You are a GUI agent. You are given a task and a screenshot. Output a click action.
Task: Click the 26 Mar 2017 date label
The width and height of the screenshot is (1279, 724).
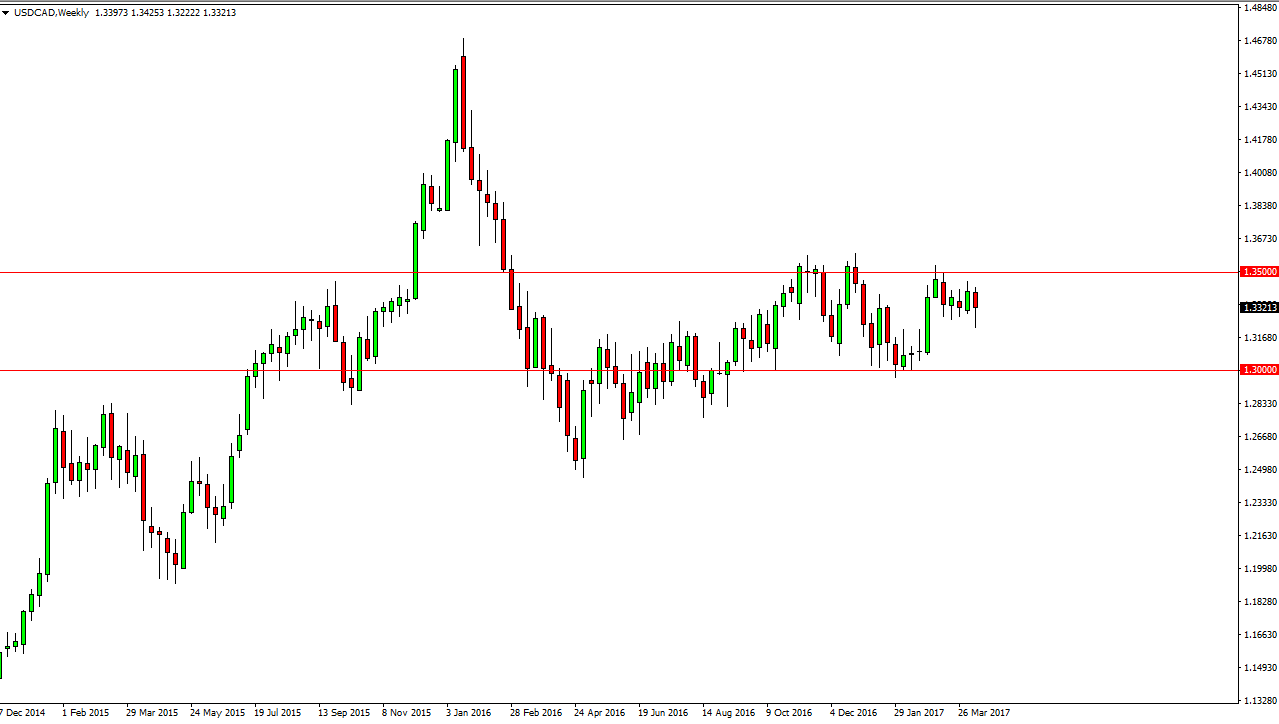click(983, 713)
